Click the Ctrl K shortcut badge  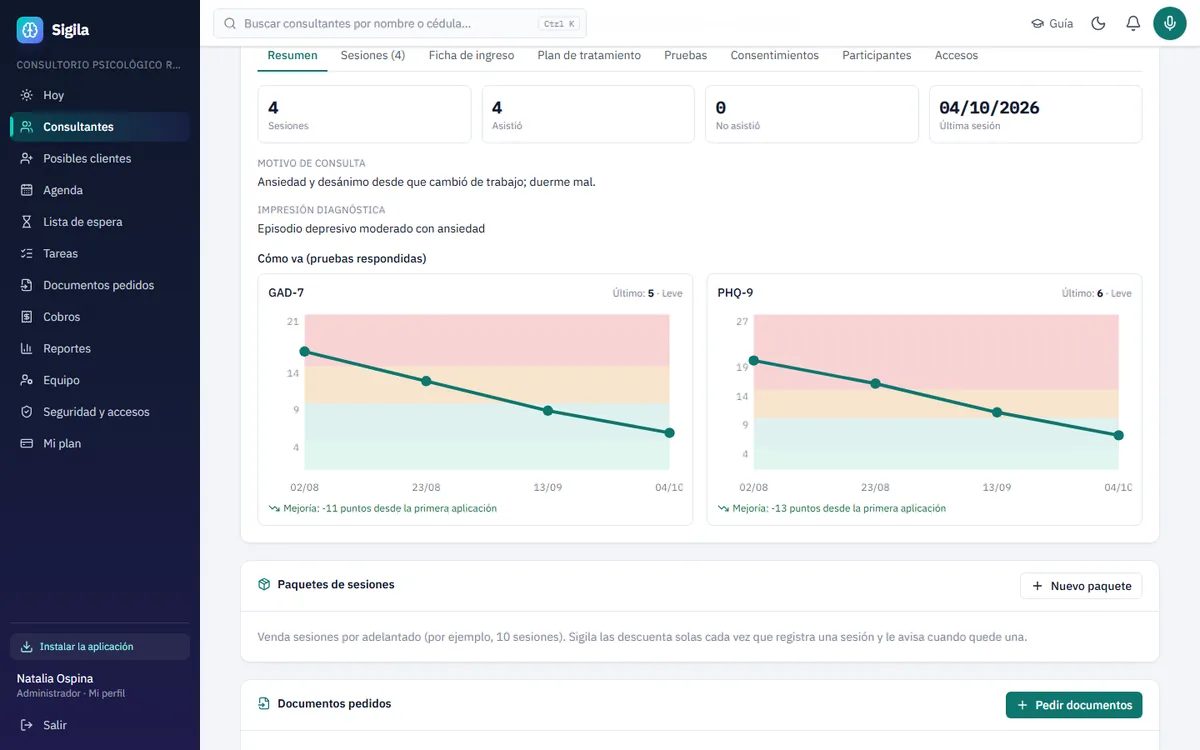point(558,24)
